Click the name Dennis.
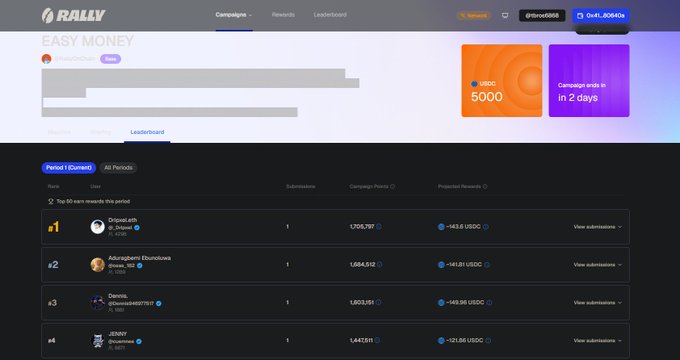 [x=118, y=296]
